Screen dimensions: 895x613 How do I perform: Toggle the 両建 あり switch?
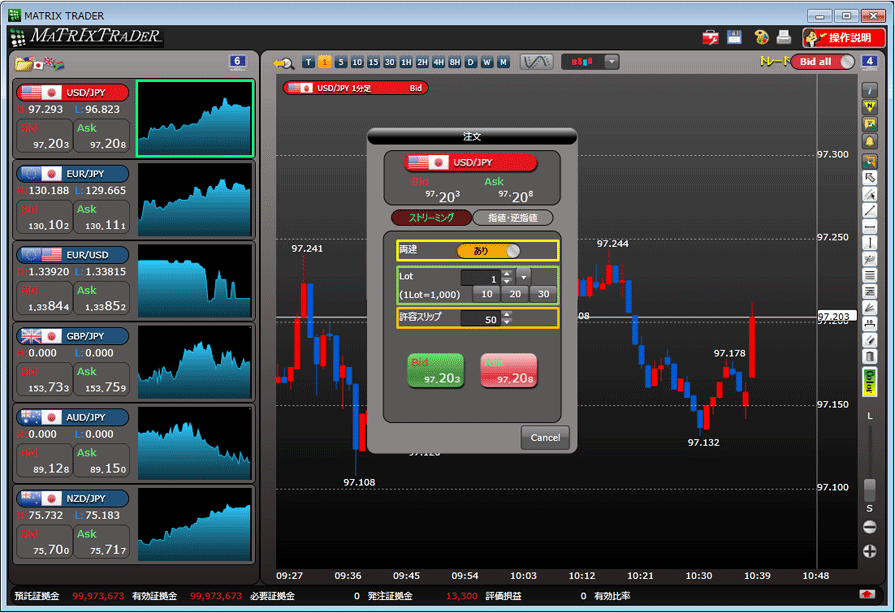(x=488, y=251)
